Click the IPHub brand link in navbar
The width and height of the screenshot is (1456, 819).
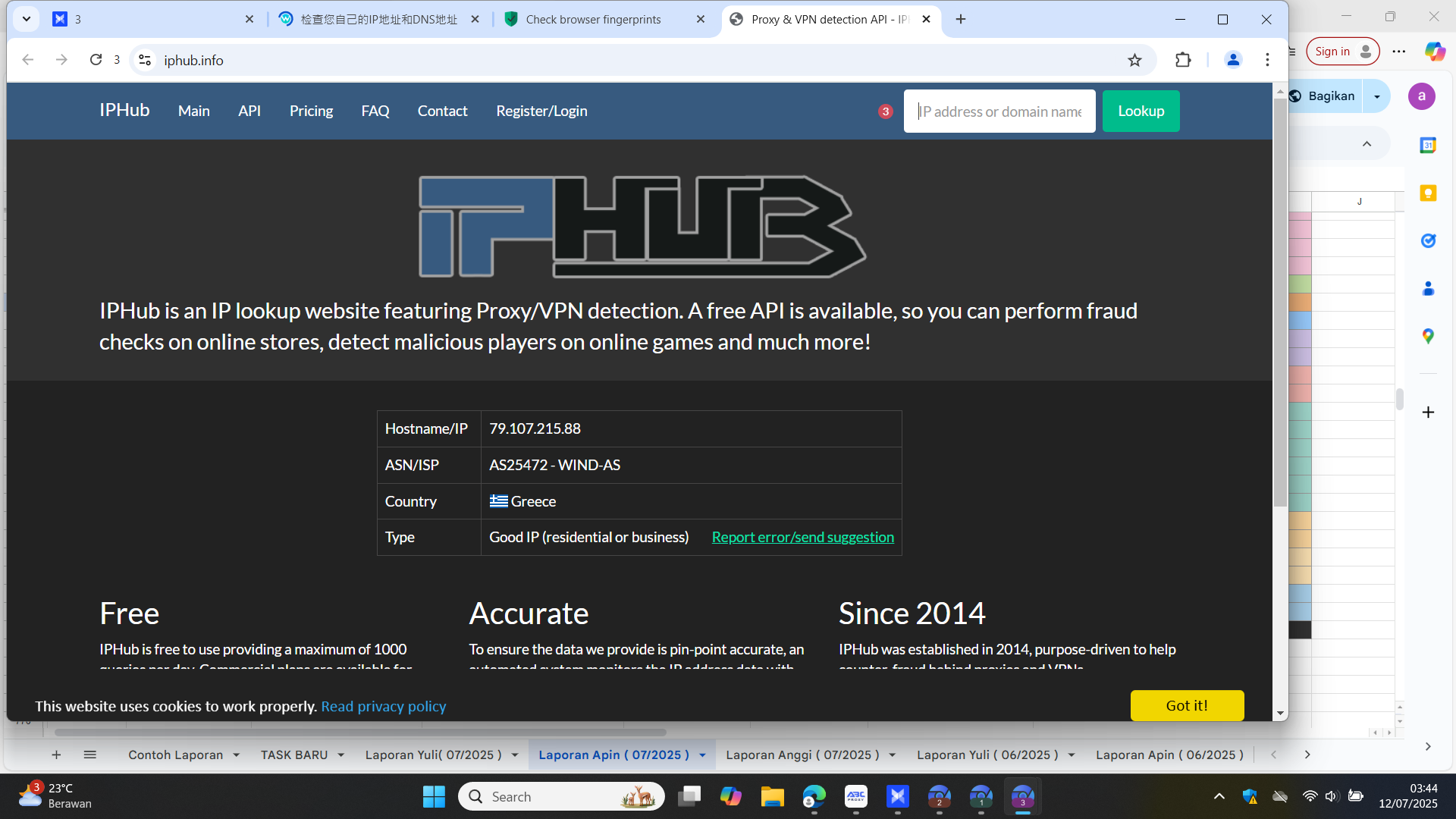click(x=124, y=111)
